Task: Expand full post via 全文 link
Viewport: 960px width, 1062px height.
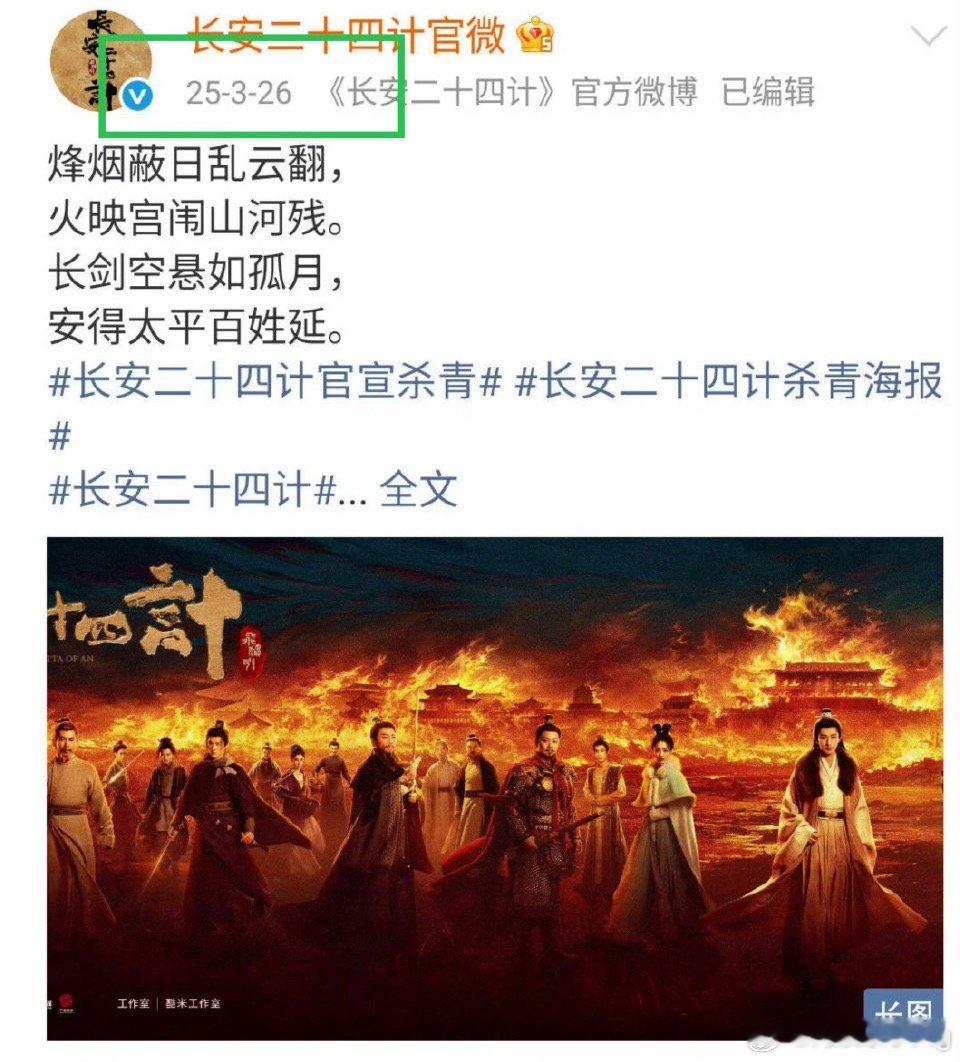Action: point(418,490)
